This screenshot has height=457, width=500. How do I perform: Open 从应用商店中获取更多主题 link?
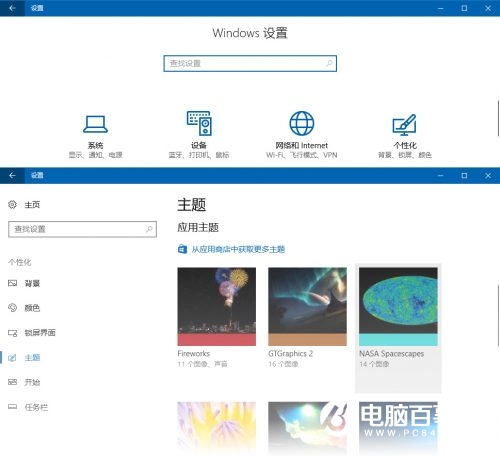click(x=238, y=249)
